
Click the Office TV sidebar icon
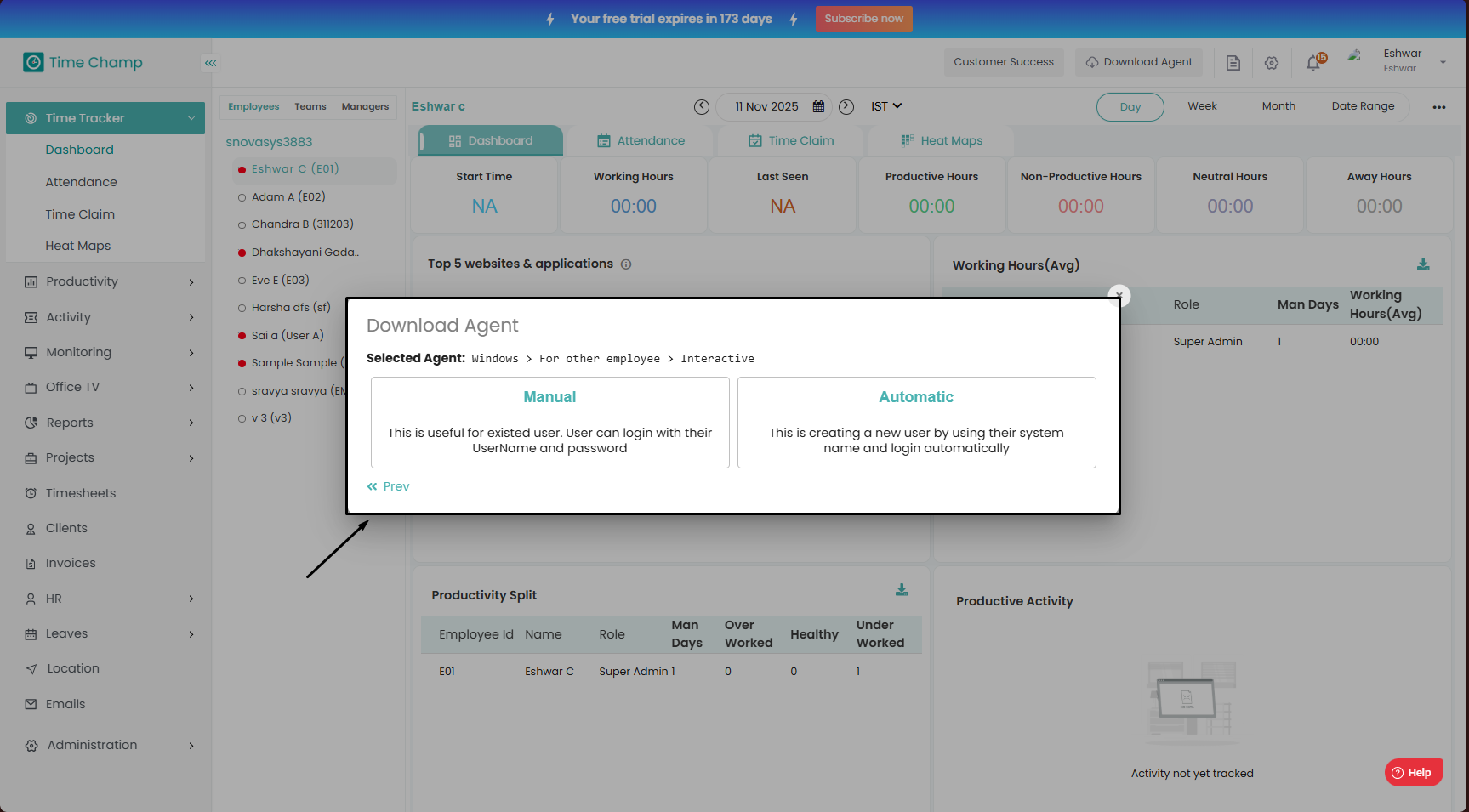(x=31, y=388)
